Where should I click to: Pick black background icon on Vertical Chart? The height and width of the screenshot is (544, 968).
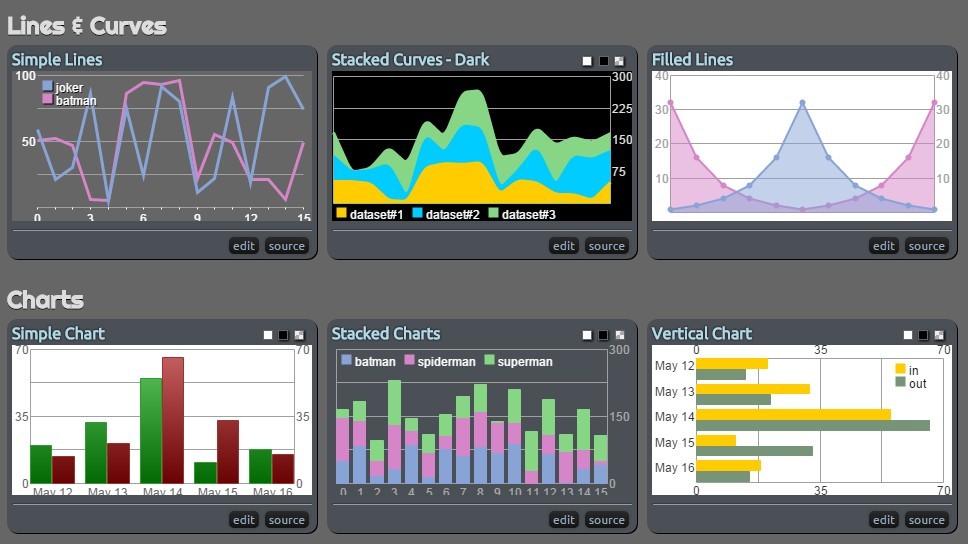(x=923, y=335)
